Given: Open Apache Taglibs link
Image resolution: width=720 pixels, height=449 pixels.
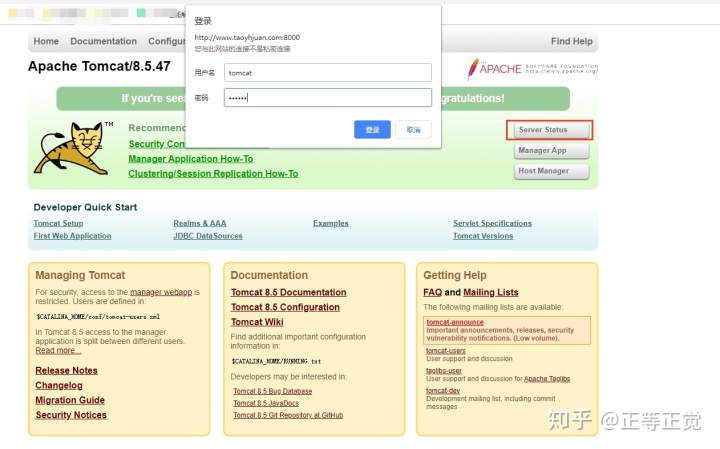Looking at the screenshot, I should (547, 379).
